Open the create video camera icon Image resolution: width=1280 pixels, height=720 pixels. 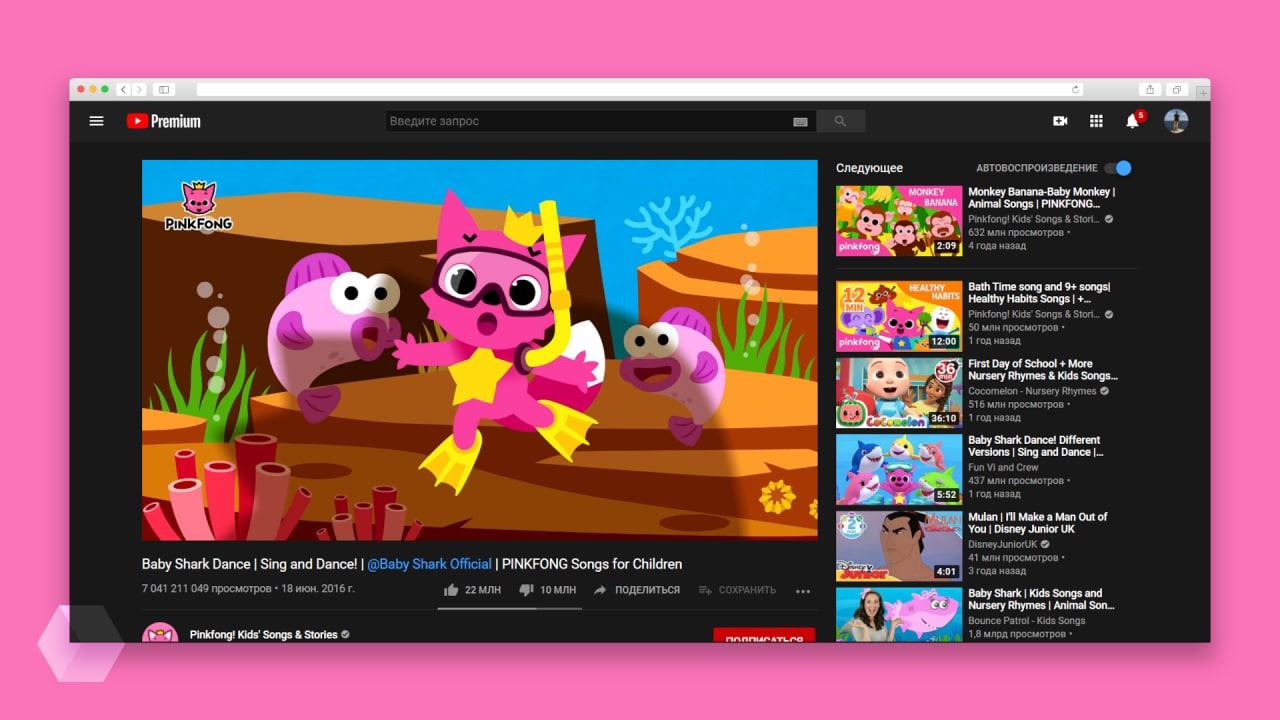1060,121
